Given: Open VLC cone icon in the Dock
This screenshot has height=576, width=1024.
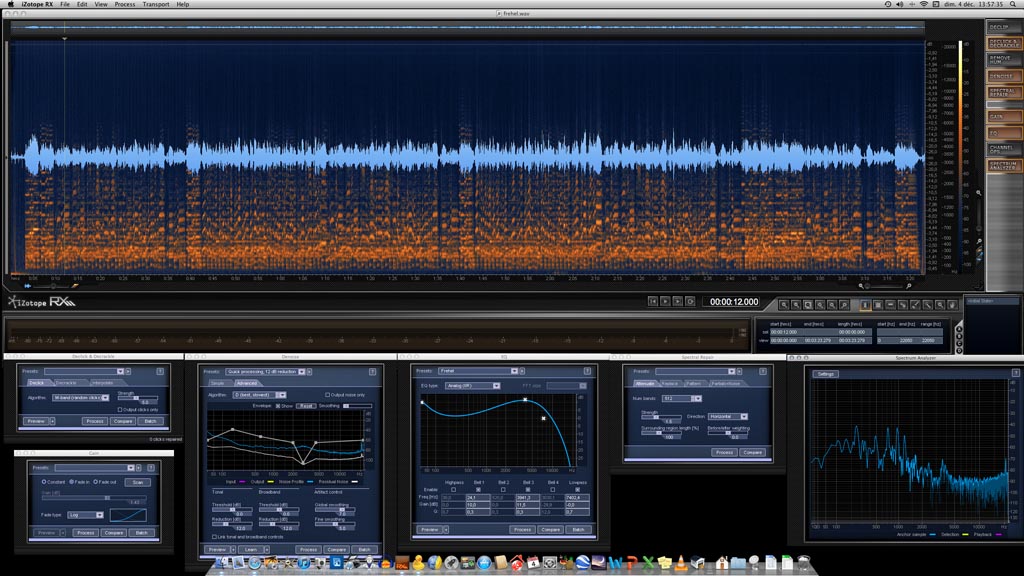Looking at the screenshot, I should 680,563.
